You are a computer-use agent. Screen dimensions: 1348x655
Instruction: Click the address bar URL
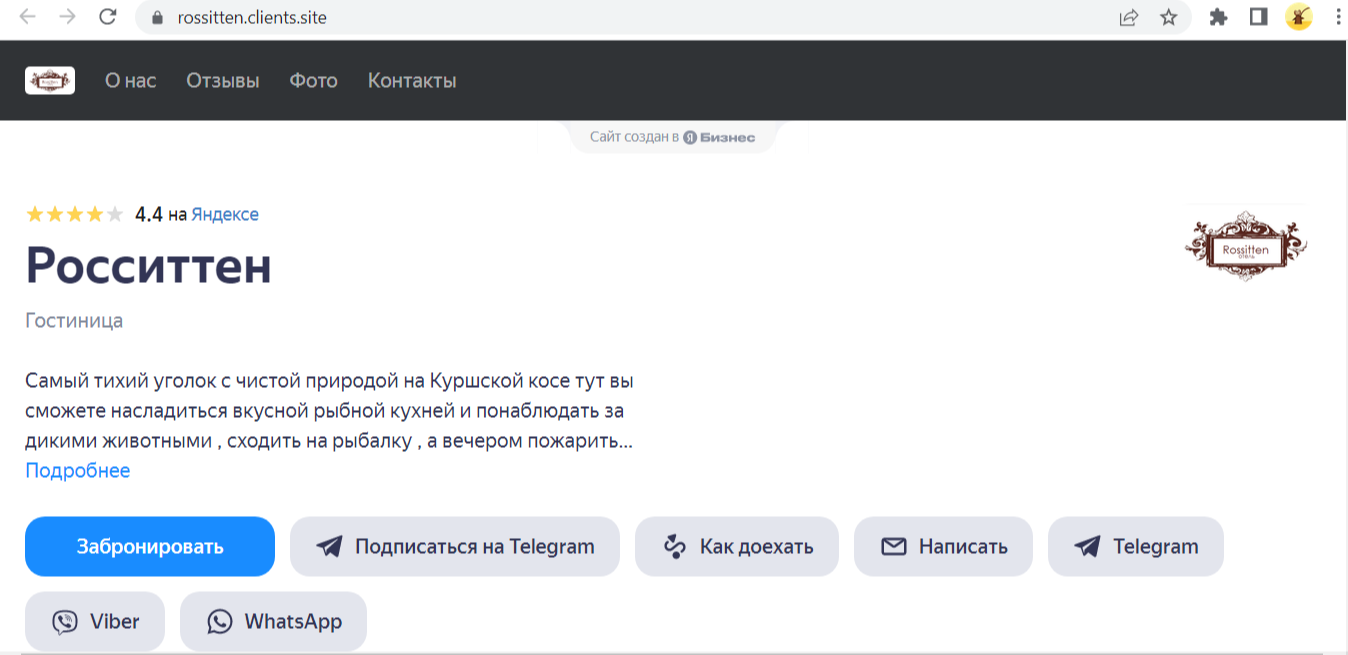(x=251, y=18)
